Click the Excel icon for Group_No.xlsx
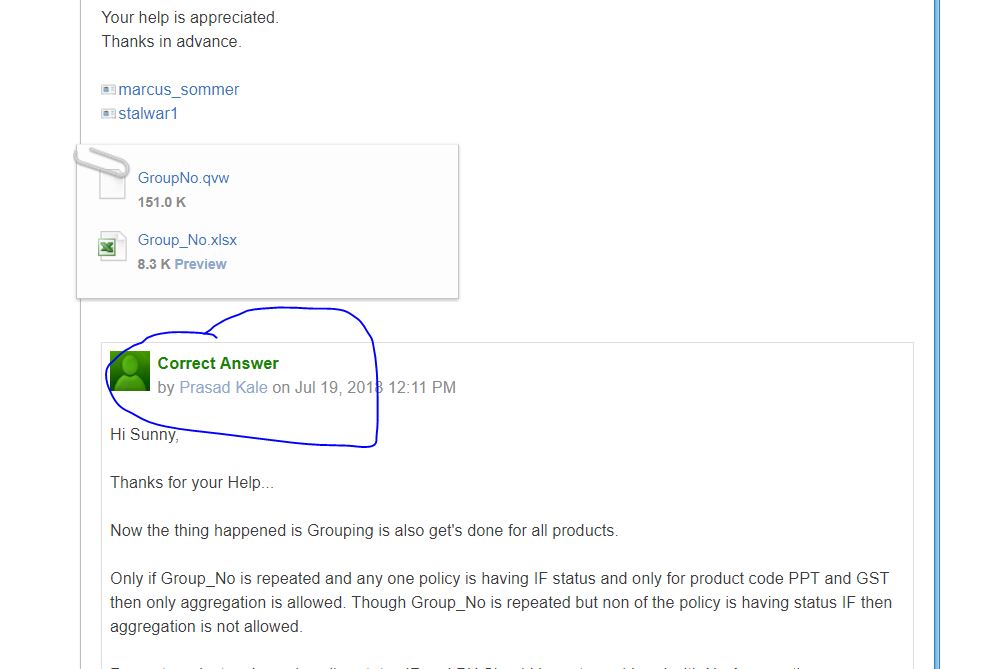Image resolution: width=1004 pixels, height=669 pixels. (x=112, y=246)
